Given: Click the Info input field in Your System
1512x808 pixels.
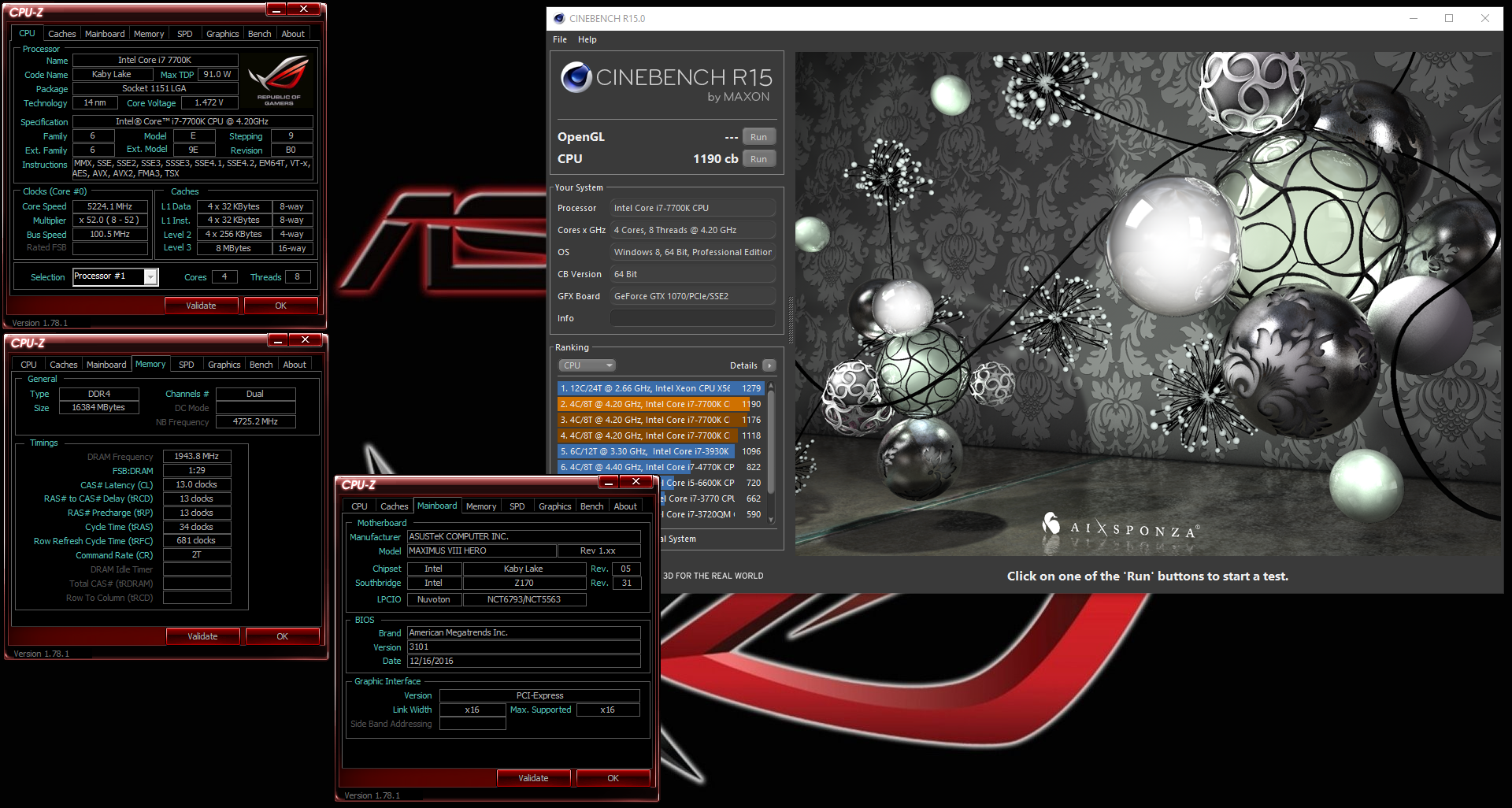Looking at the screenshot, I should (x=693, y=318).
